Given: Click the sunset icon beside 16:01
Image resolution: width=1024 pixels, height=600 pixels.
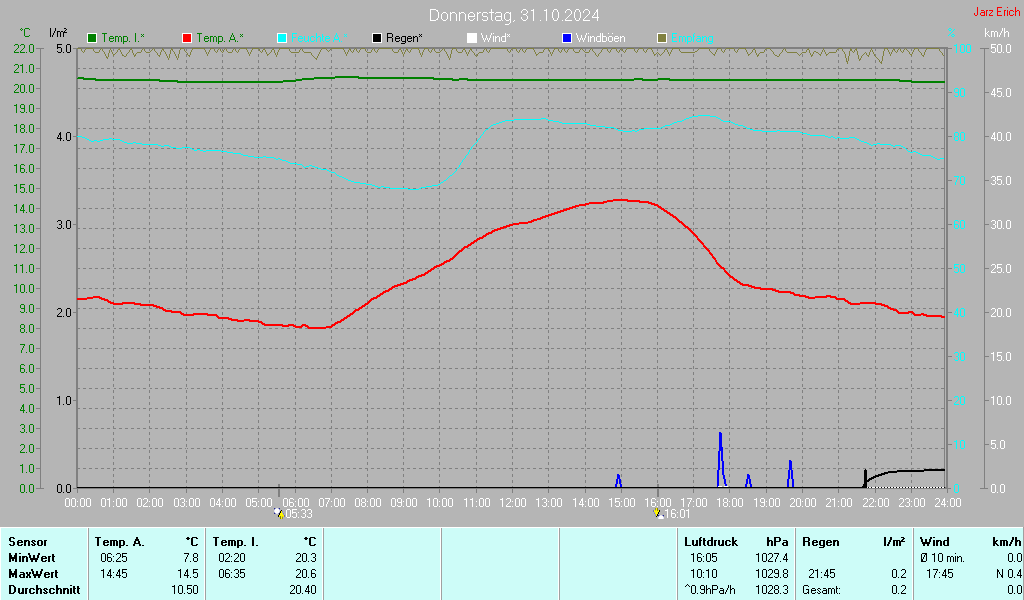Looking at the screenshot, I should point(658,513).
